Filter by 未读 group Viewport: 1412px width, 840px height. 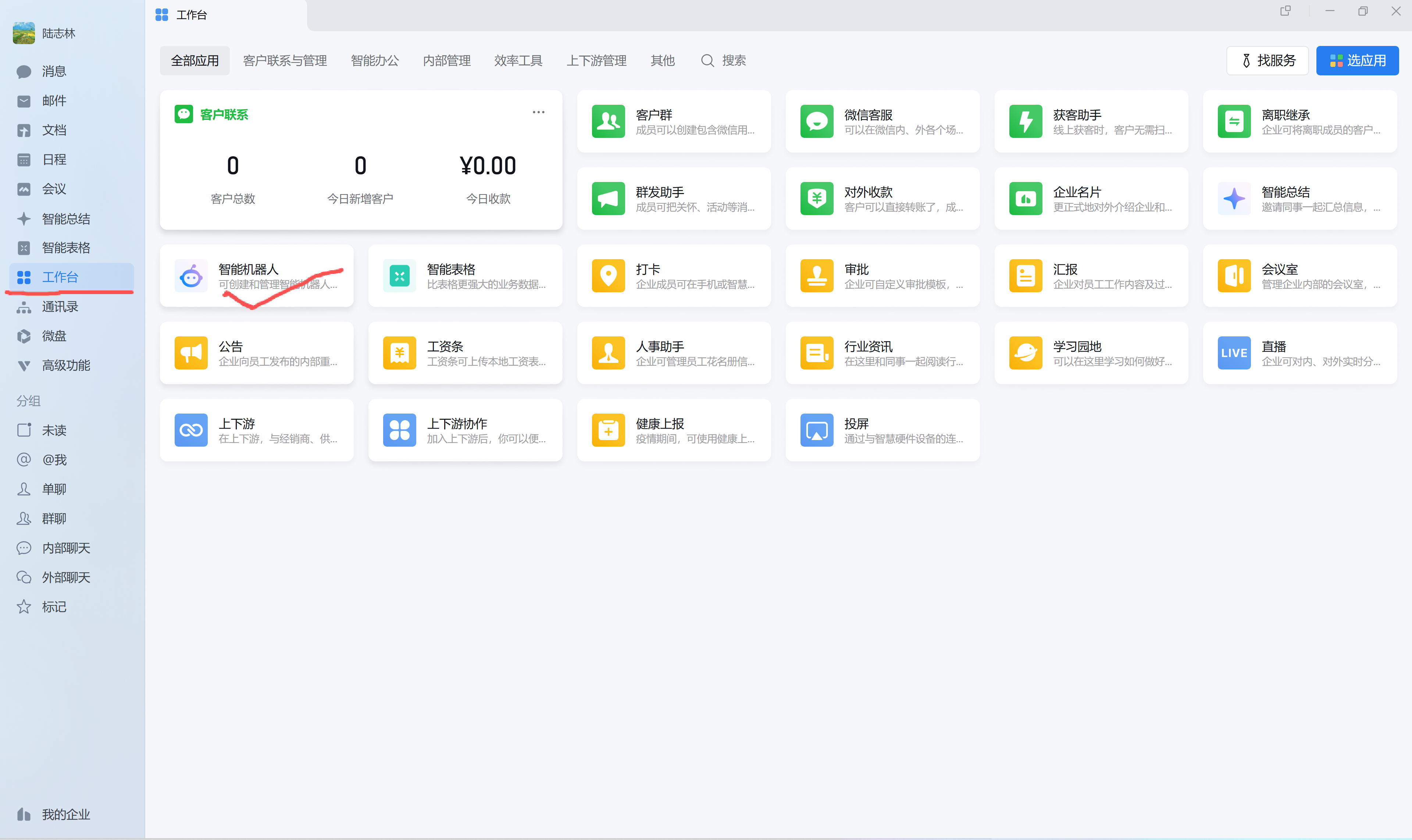71,430
